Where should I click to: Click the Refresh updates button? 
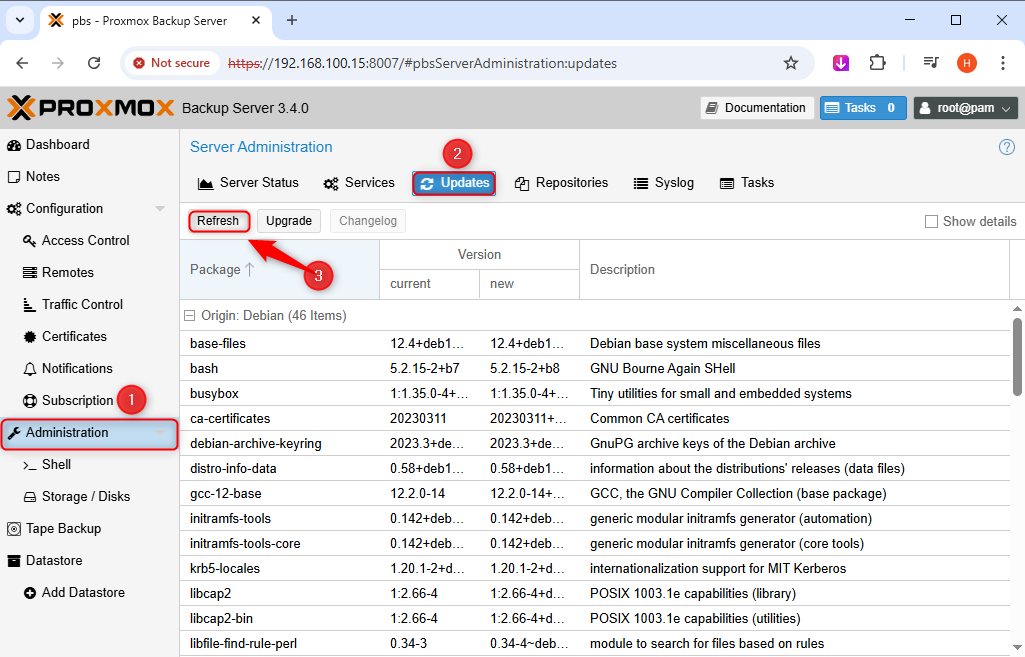click(219, 221)
